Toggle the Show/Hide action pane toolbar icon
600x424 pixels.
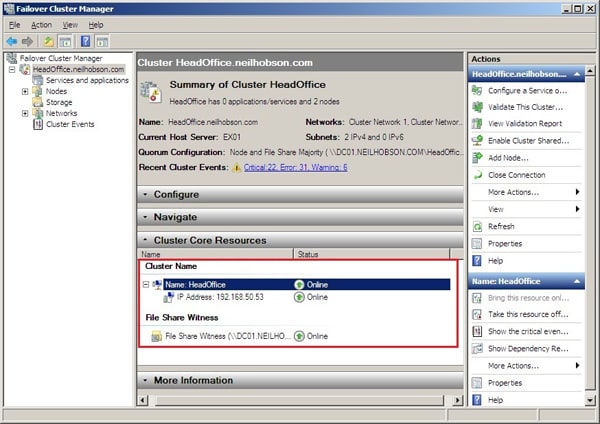pos(102,41)
